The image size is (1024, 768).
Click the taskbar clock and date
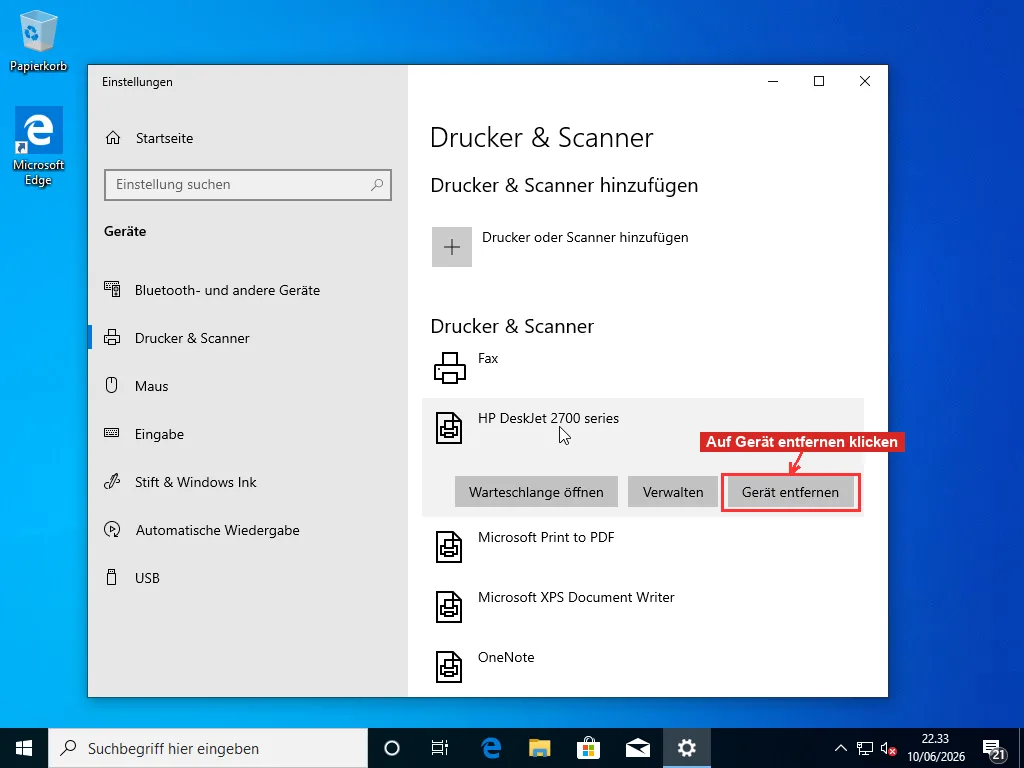[x=935, y=748]
